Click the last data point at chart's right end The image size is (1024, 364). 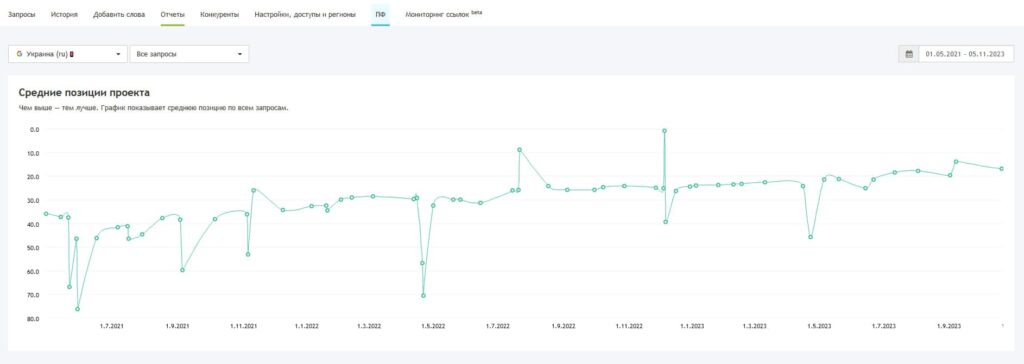[x=1001, y=169]
